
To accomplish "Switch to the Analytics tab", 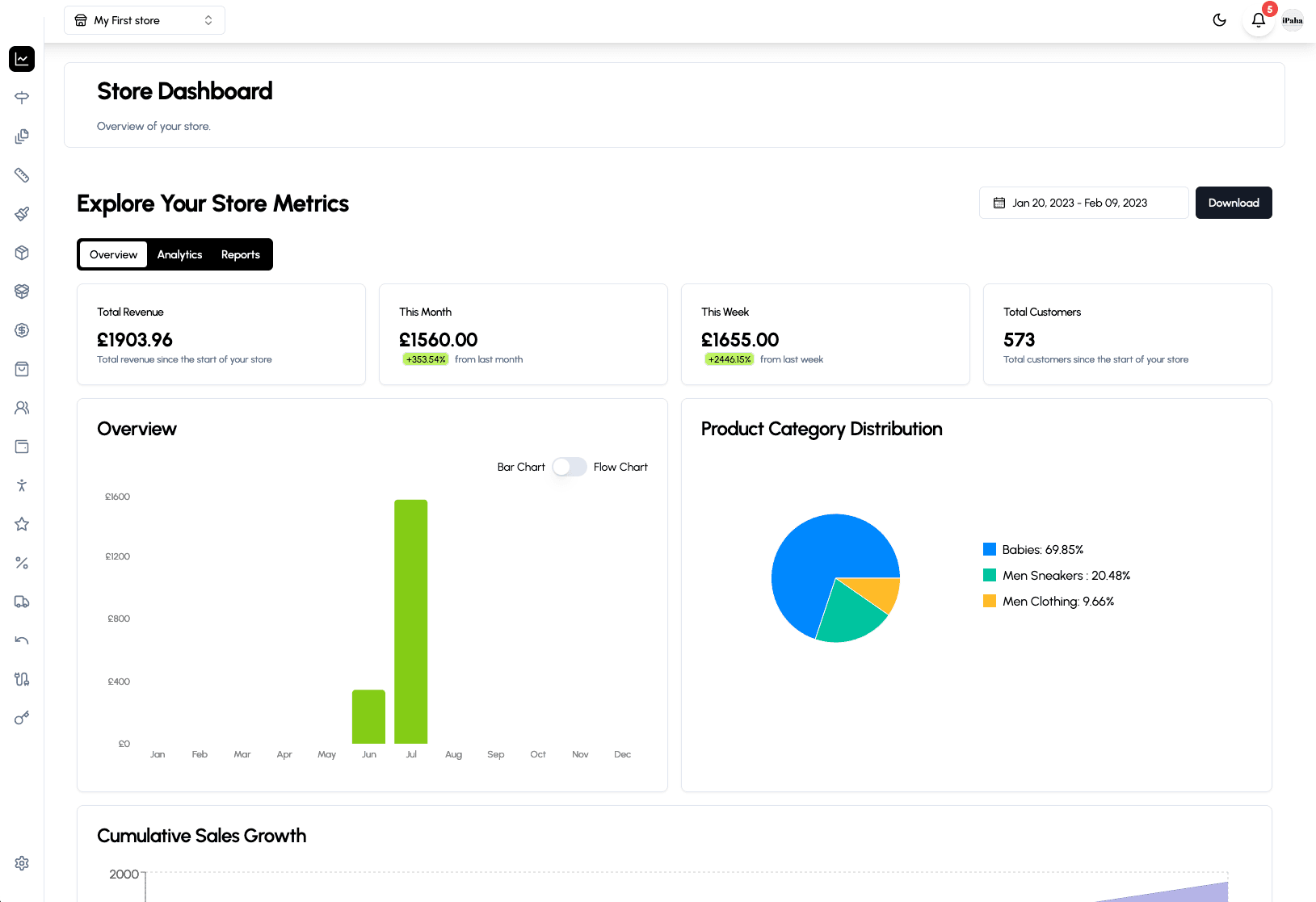I will (179, 254).
